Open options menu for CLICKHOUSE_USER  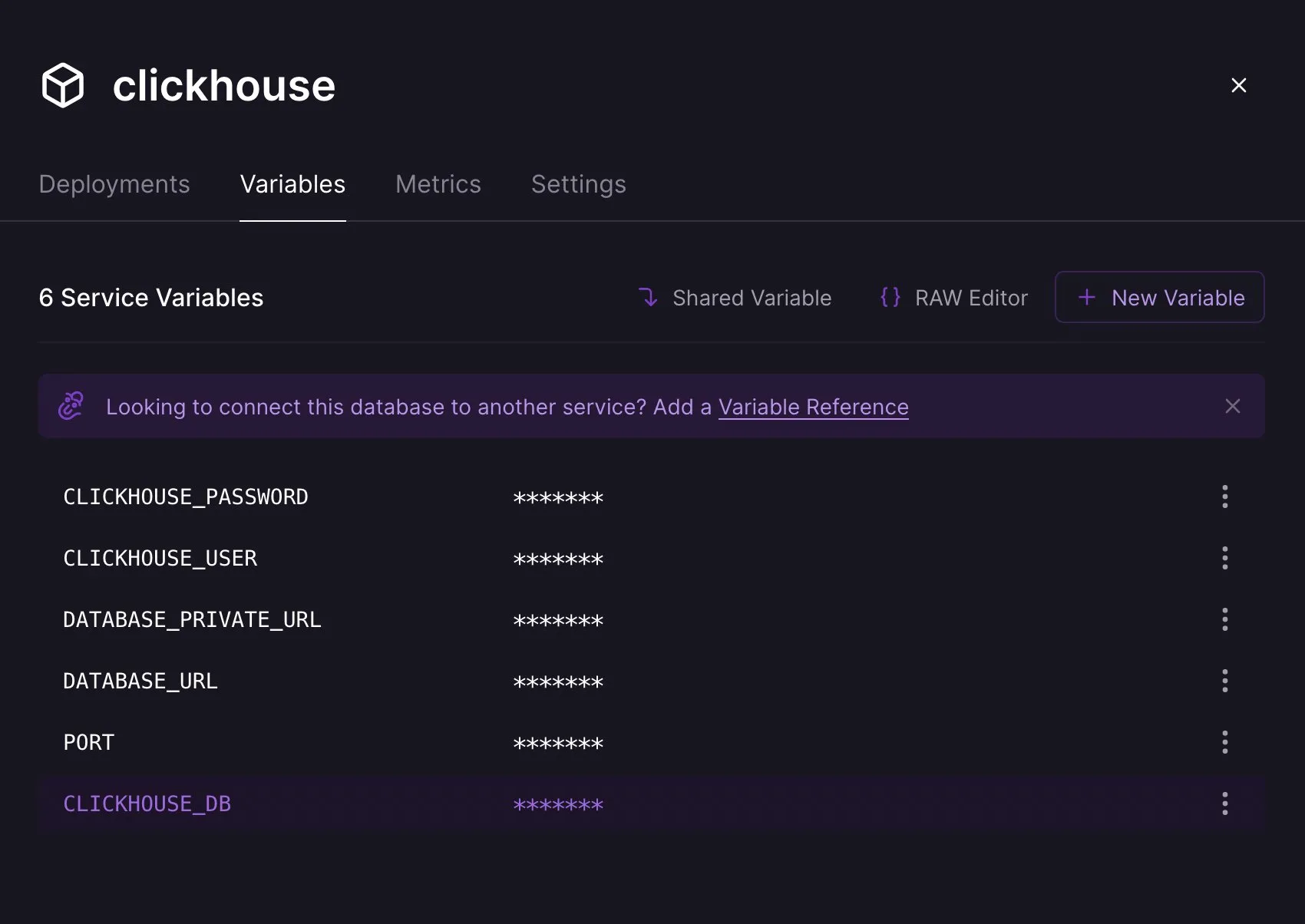click(1225, 558)
